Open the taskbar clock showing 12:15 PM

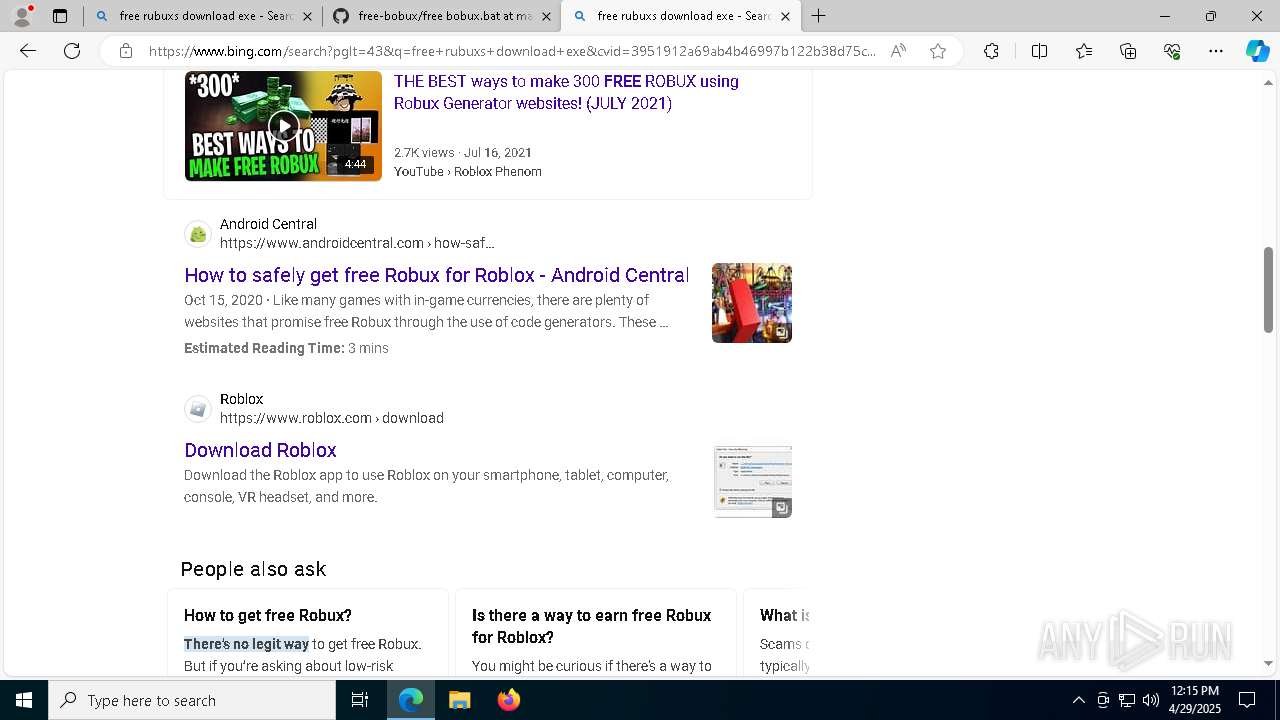click(x=1194, y=700)
